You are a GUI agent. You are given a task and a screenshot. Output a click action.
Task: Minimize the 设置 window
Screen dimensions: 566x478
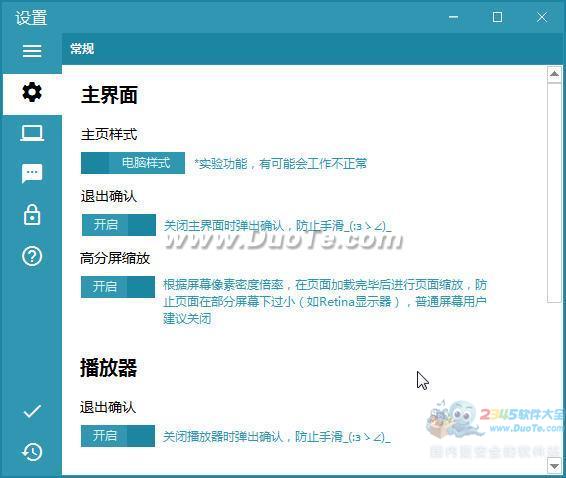tap(454, 17)
